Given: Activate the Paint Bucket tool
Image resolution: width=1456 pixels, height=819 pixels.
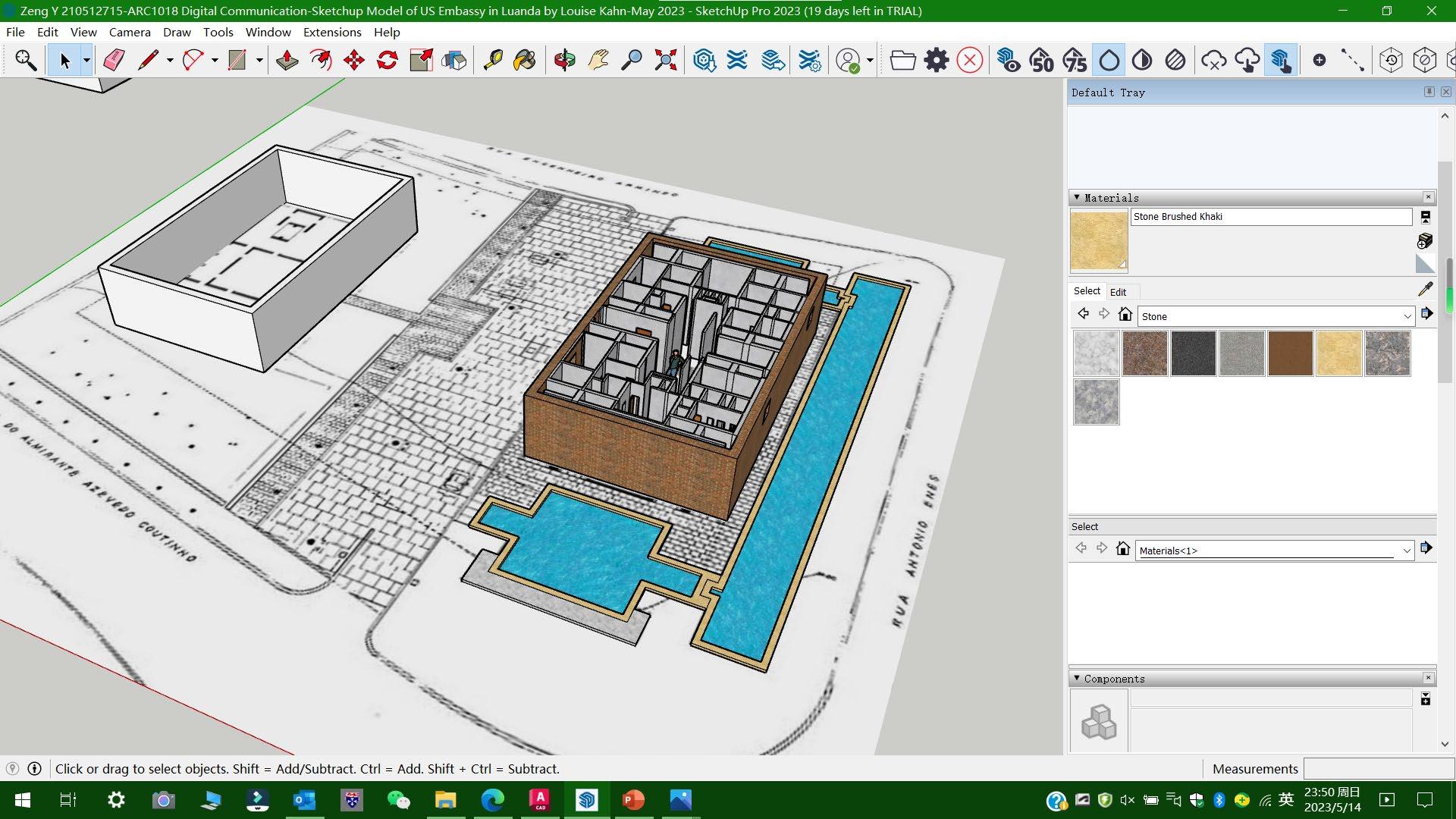Looking at the screenshot, I should [x=525, y=60].
